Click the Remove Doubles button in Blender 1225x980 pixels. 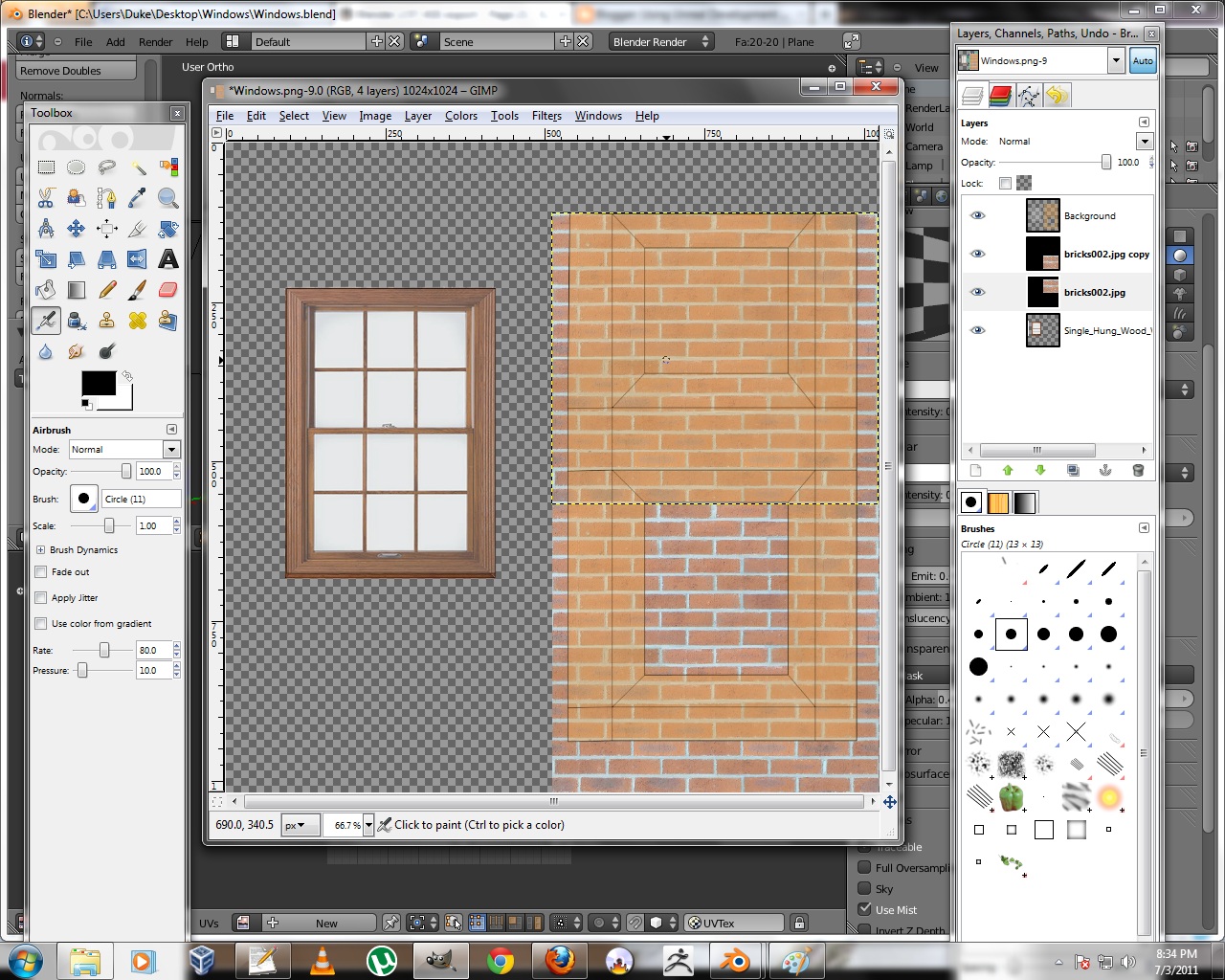[x=76, y=70]
